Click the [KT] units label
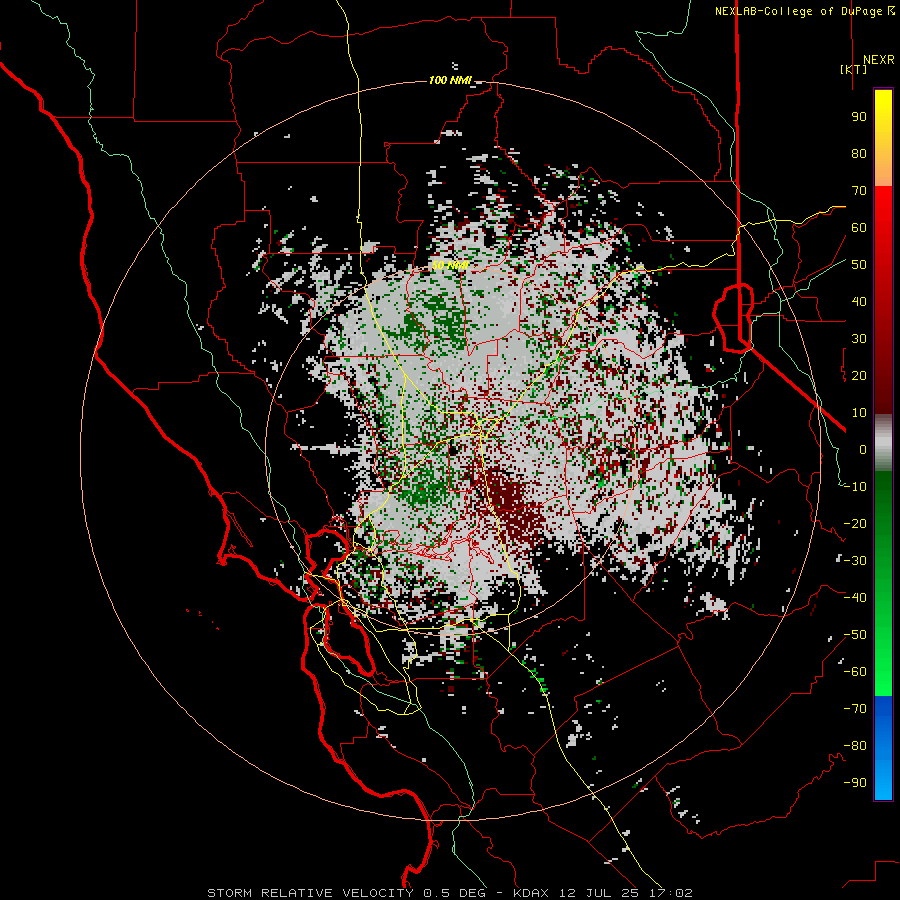The height and width of the screenshot is (900, 900). coord(854,69)
